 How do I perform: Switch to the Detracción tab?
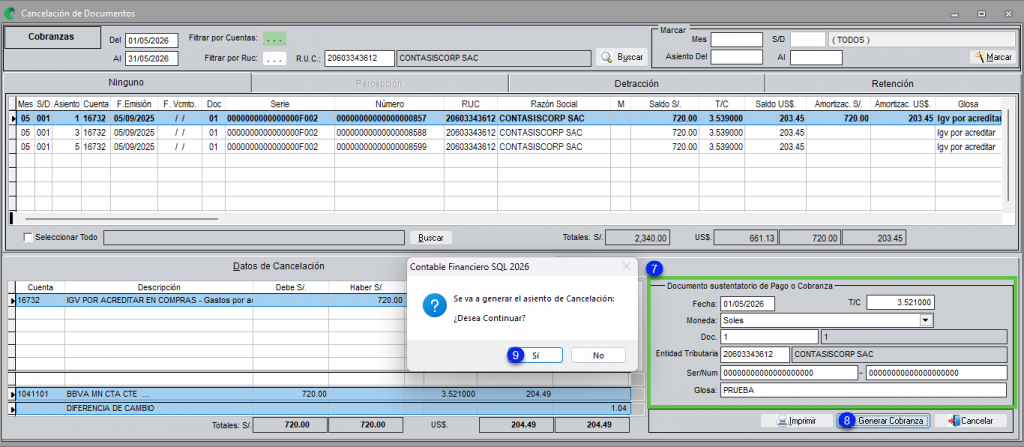click(636, 83)
